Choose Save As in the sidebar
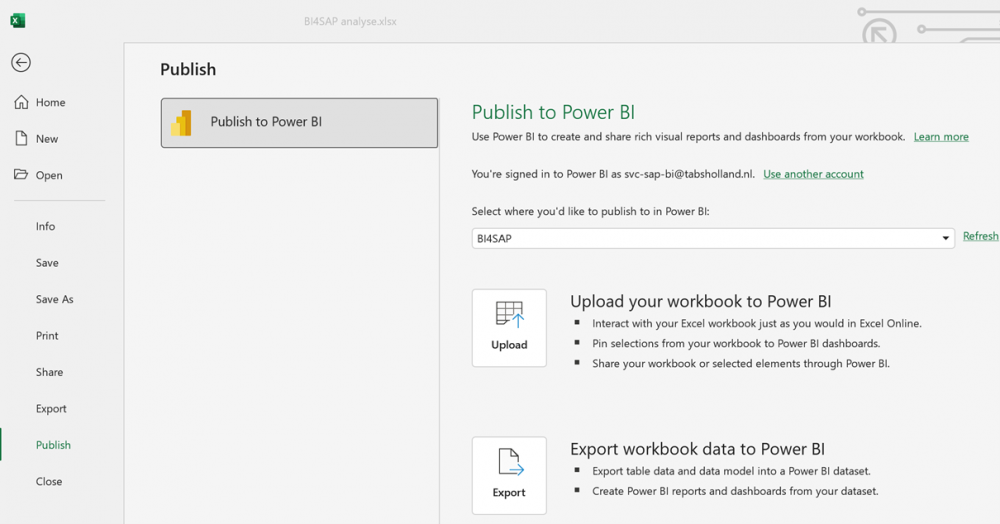 point(53,299)
